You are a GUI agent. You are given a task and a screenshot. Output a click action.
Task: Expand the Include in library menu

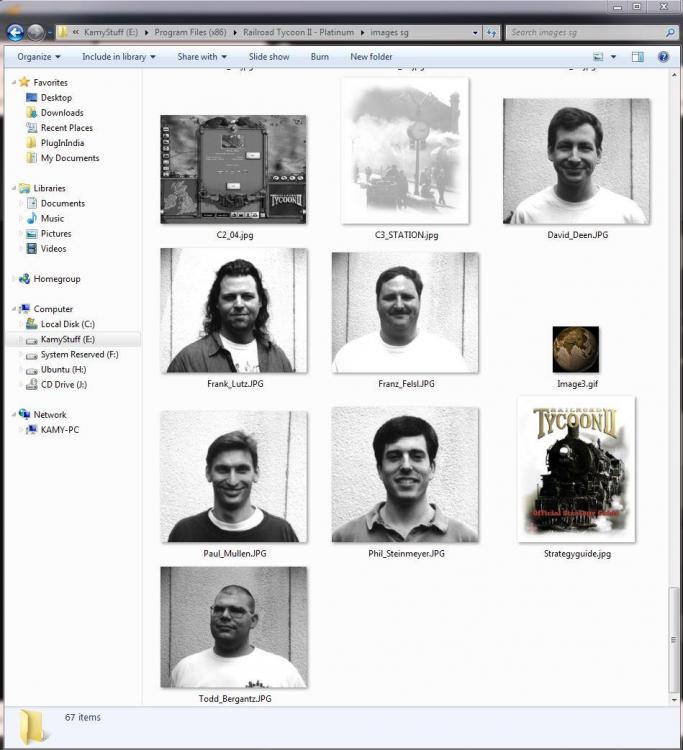[116, 57]
